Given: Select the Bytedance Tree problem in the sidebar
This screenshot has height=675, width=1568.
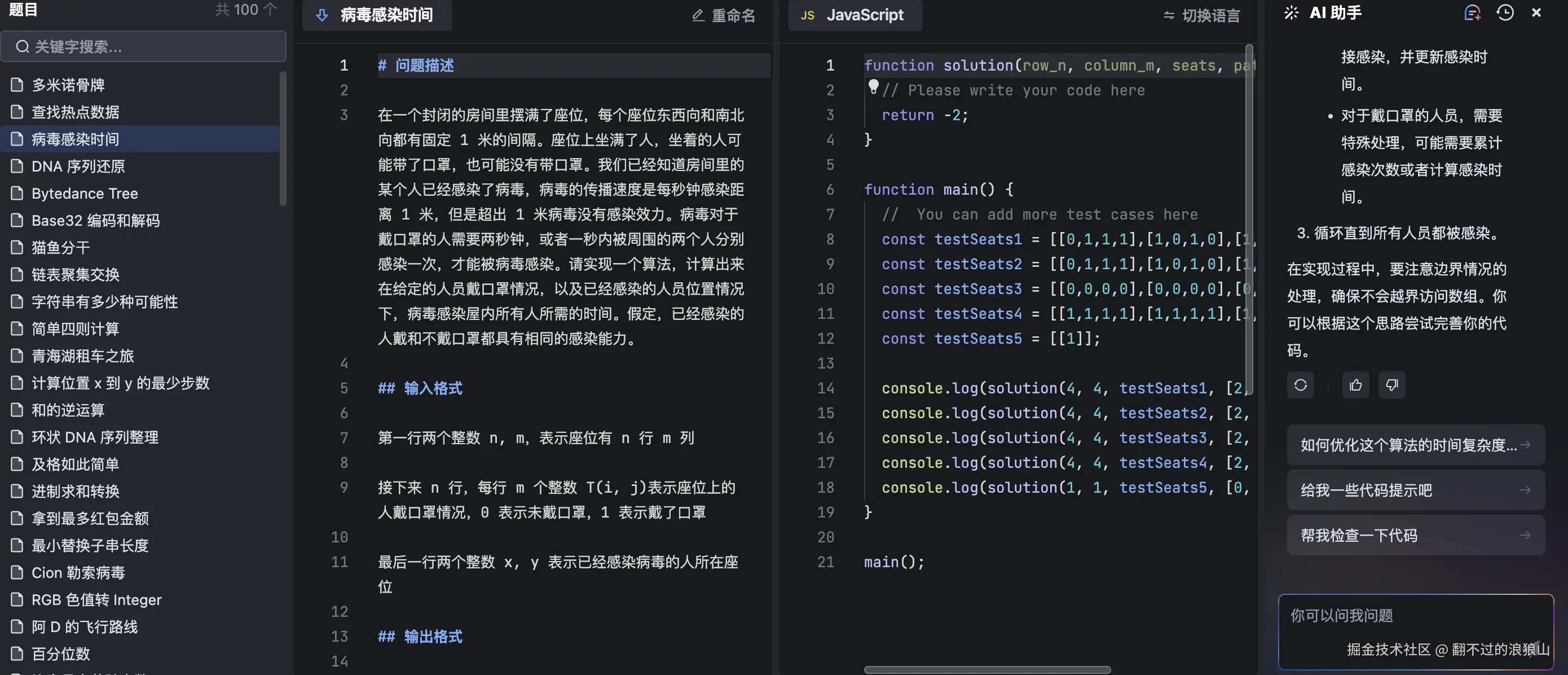Looking at the screenshot, I should 84,193.
